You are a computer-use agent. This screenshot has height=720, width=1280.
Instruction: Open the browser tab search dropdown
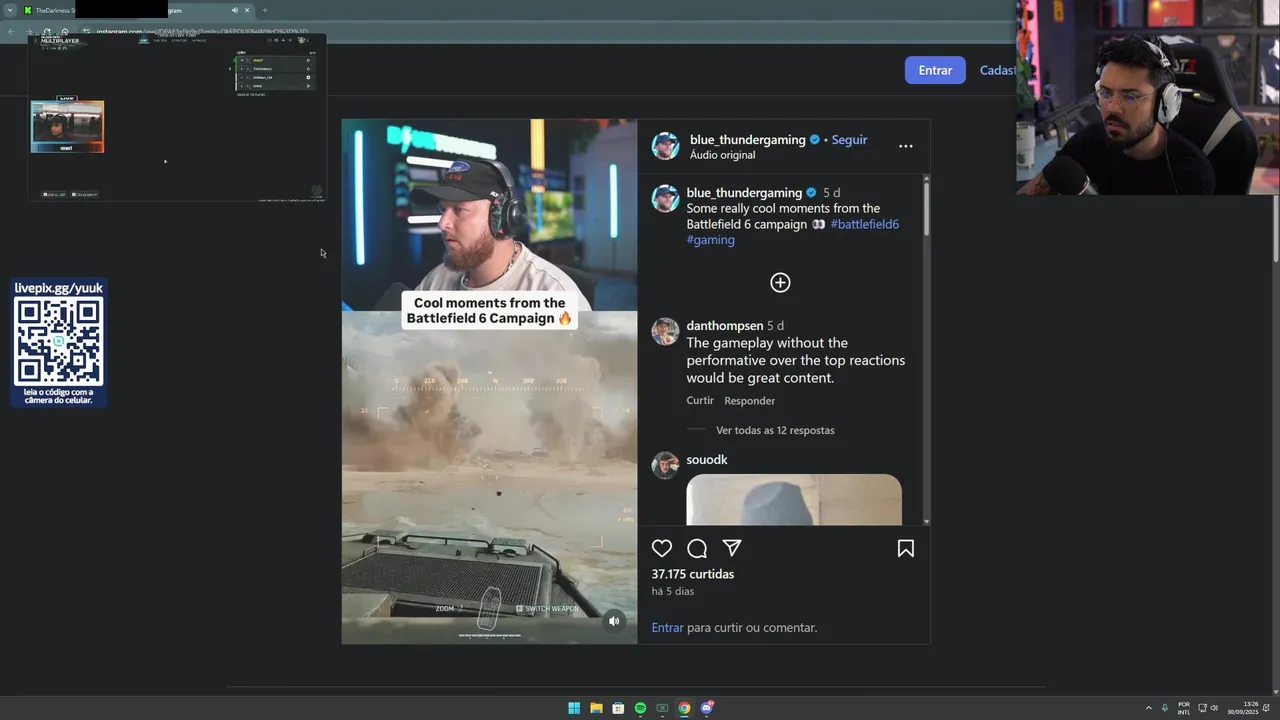point(10,10)
